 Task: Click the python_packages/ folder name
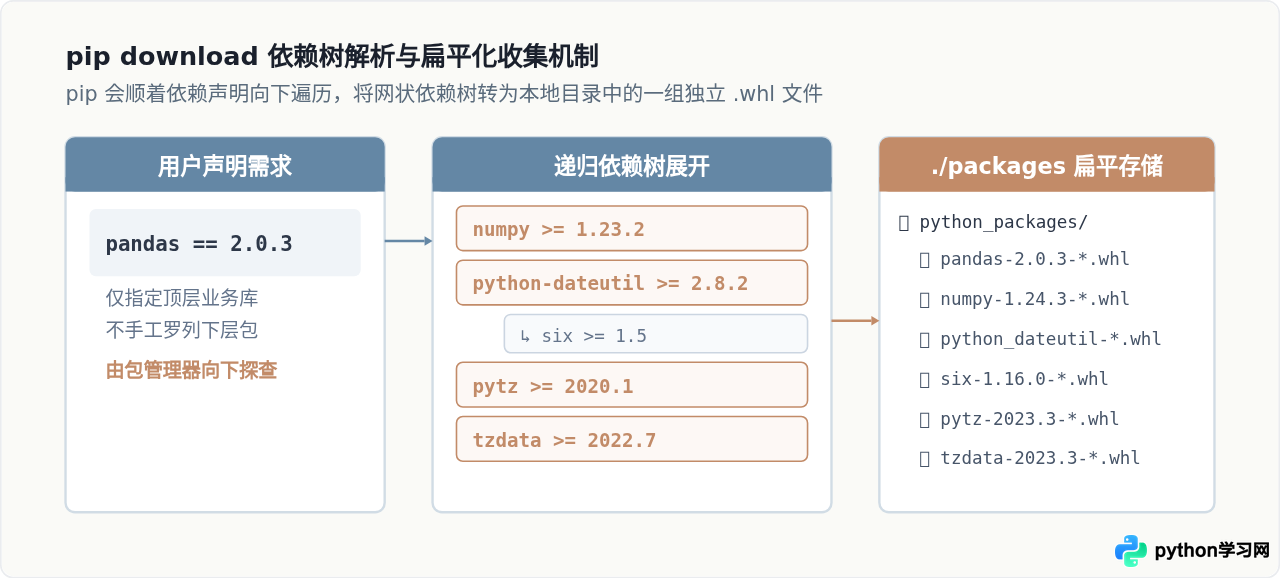tap(1003, 222)
